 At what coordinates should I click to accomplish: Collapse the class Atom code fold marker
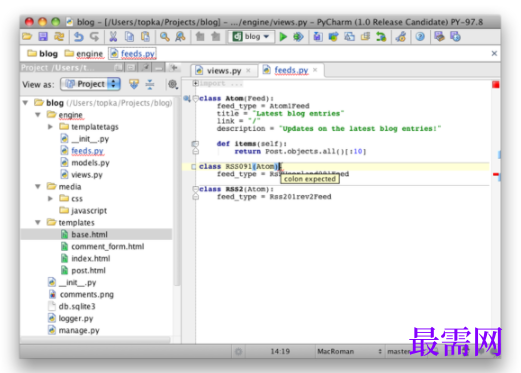tap(196, 98)
